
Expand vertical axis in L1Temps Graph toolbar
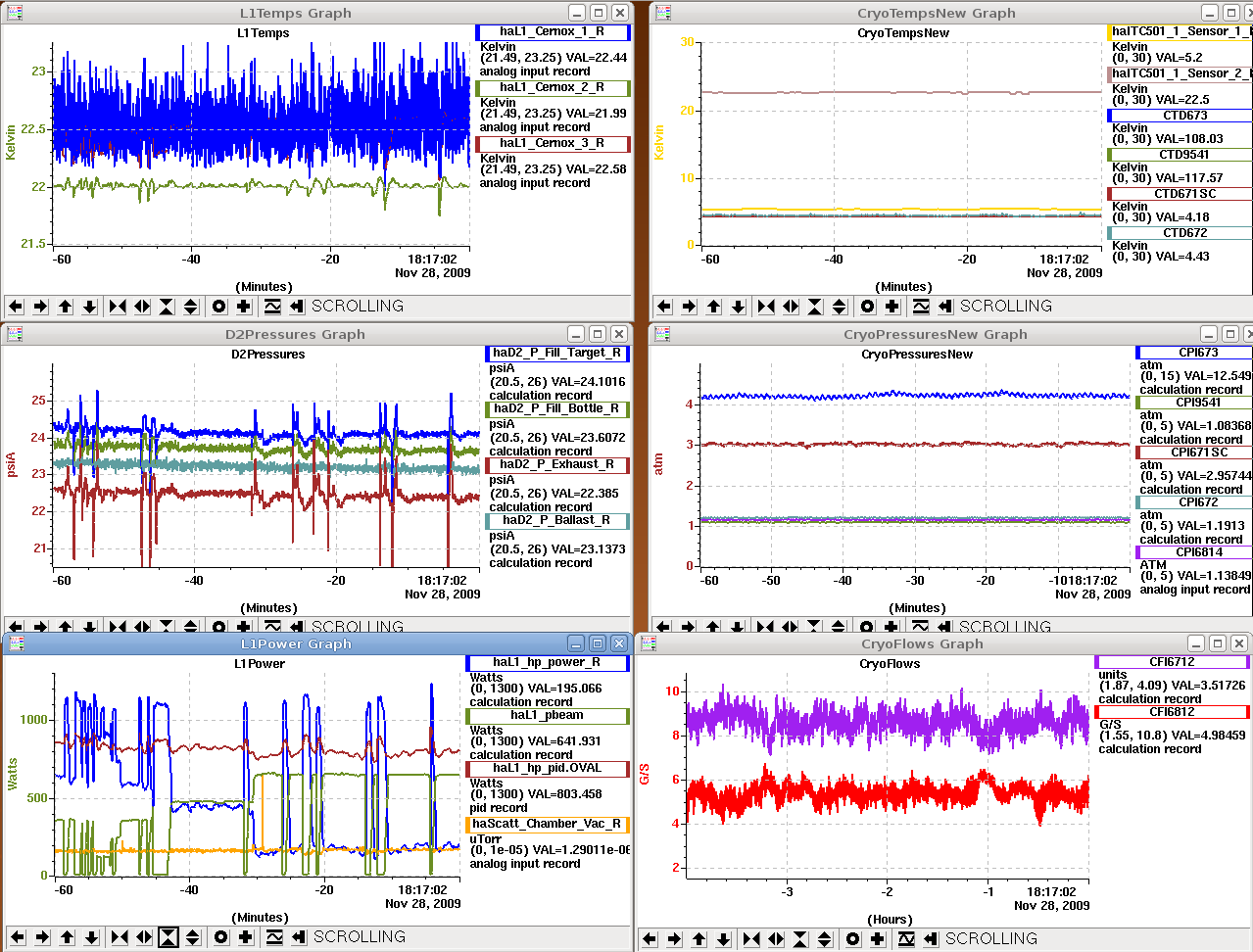click(191, 307)
